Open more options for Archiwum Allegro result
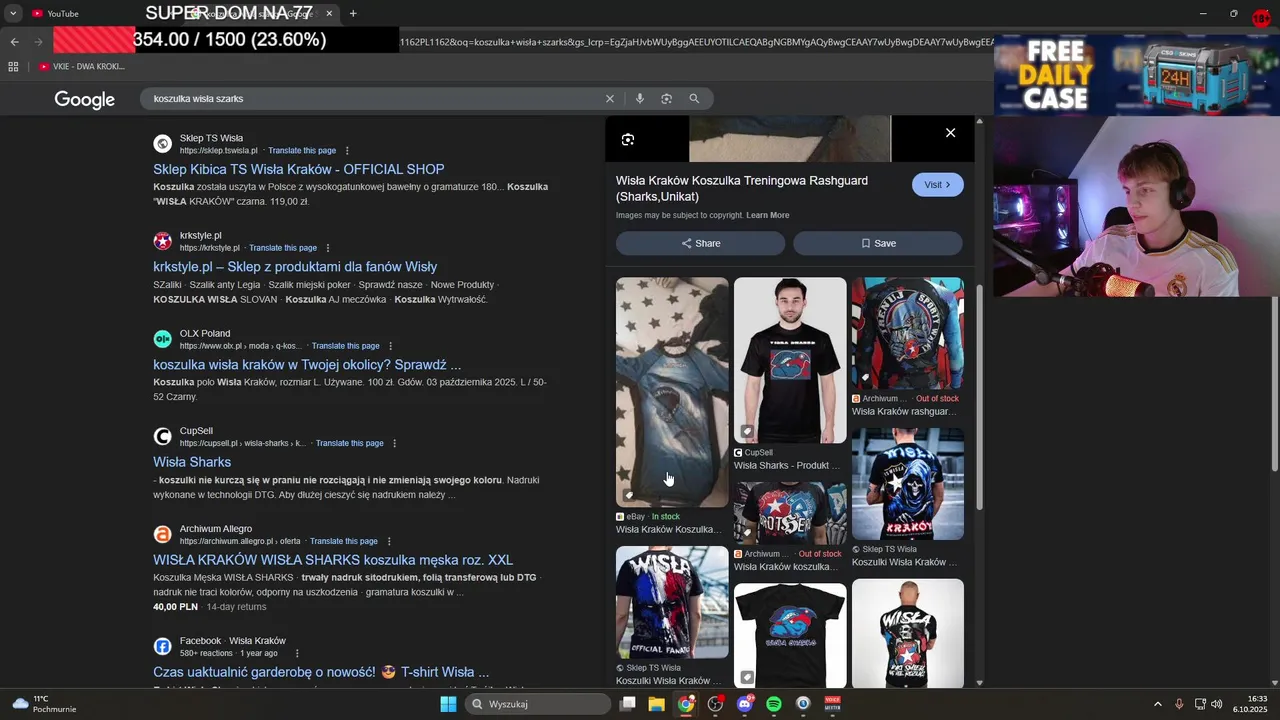Viewport: 1280px width, 720px height. pos(388,541)
